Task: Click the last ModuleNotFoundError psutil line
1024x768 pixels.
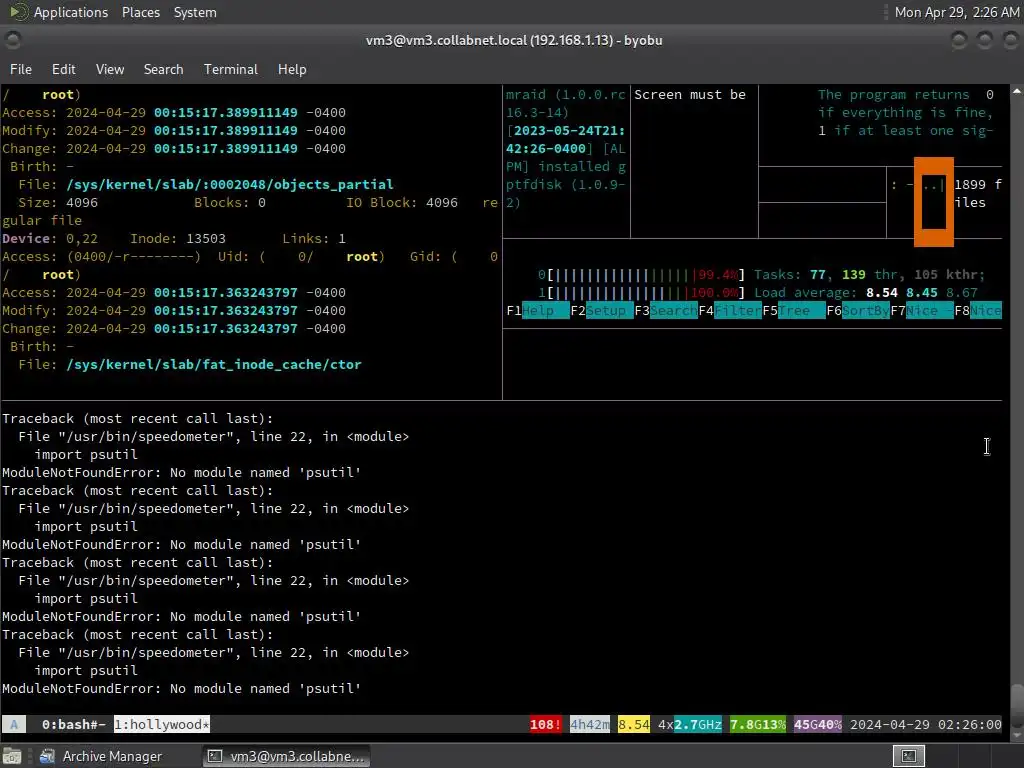Action: point(182,688)
